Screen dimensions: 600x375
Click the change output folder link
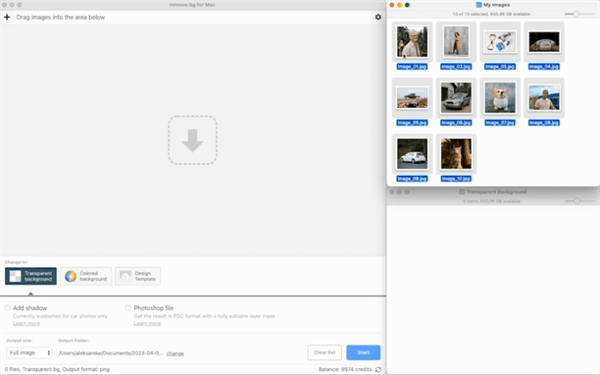point(175,353)
